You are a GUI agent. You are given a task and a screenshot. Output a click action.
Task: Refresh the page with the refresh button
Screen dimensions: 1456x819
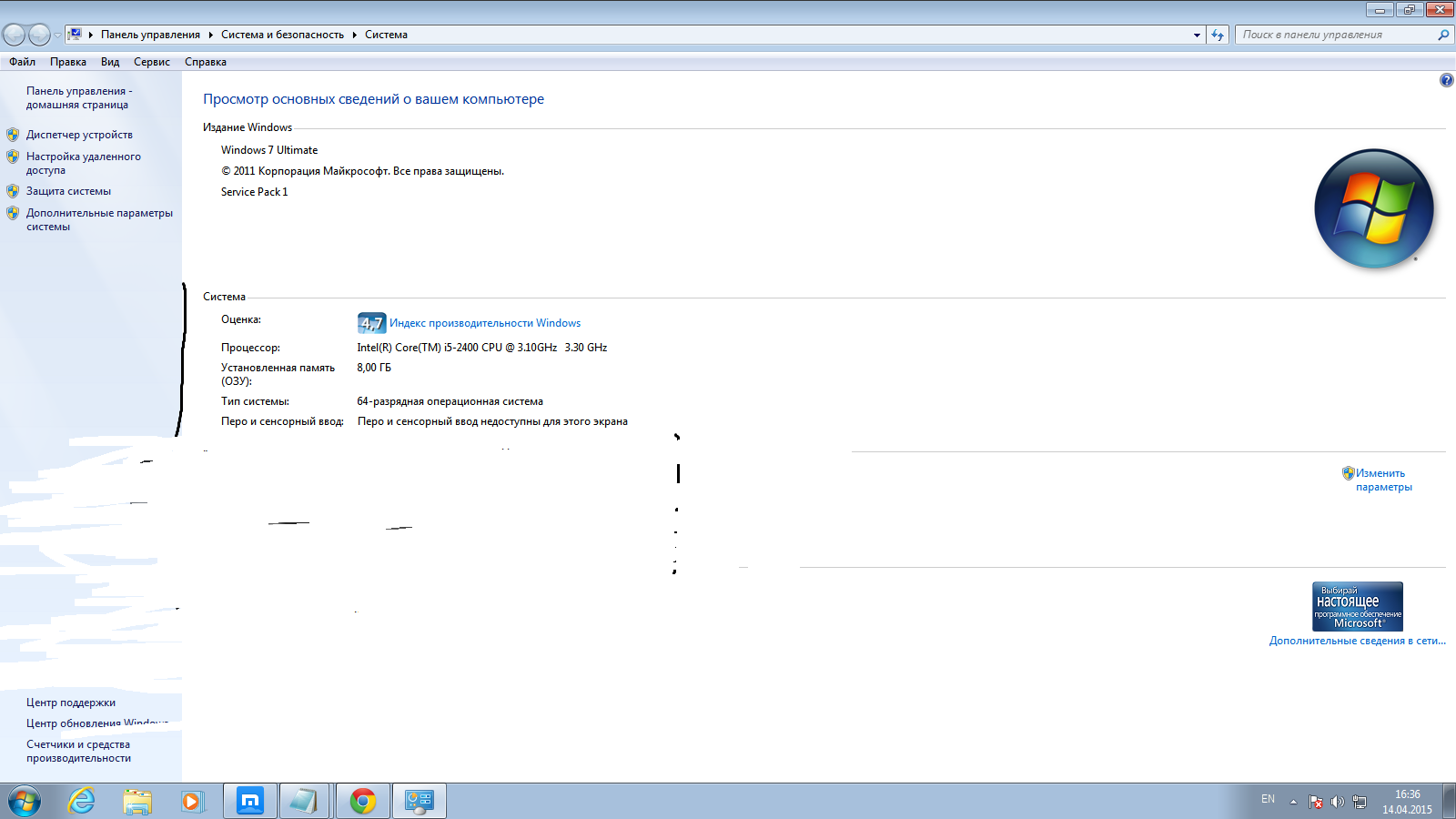pos(1218,35)
